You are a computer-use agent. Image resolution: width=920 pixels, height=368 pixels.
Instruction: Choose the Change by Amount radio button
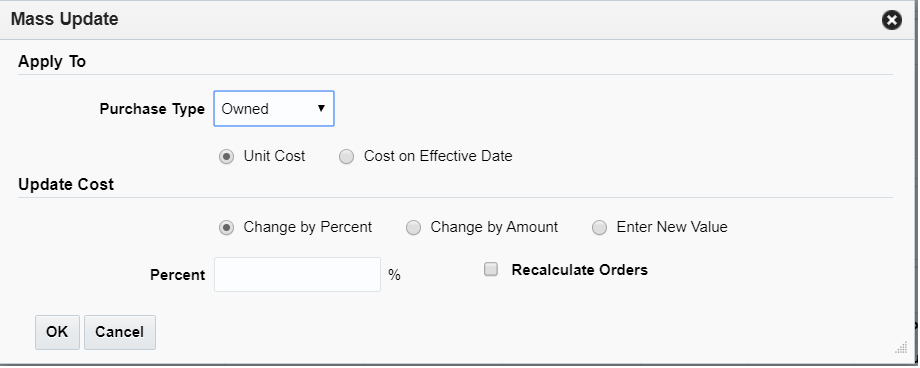pyautogui.click(x=414, y=228)
